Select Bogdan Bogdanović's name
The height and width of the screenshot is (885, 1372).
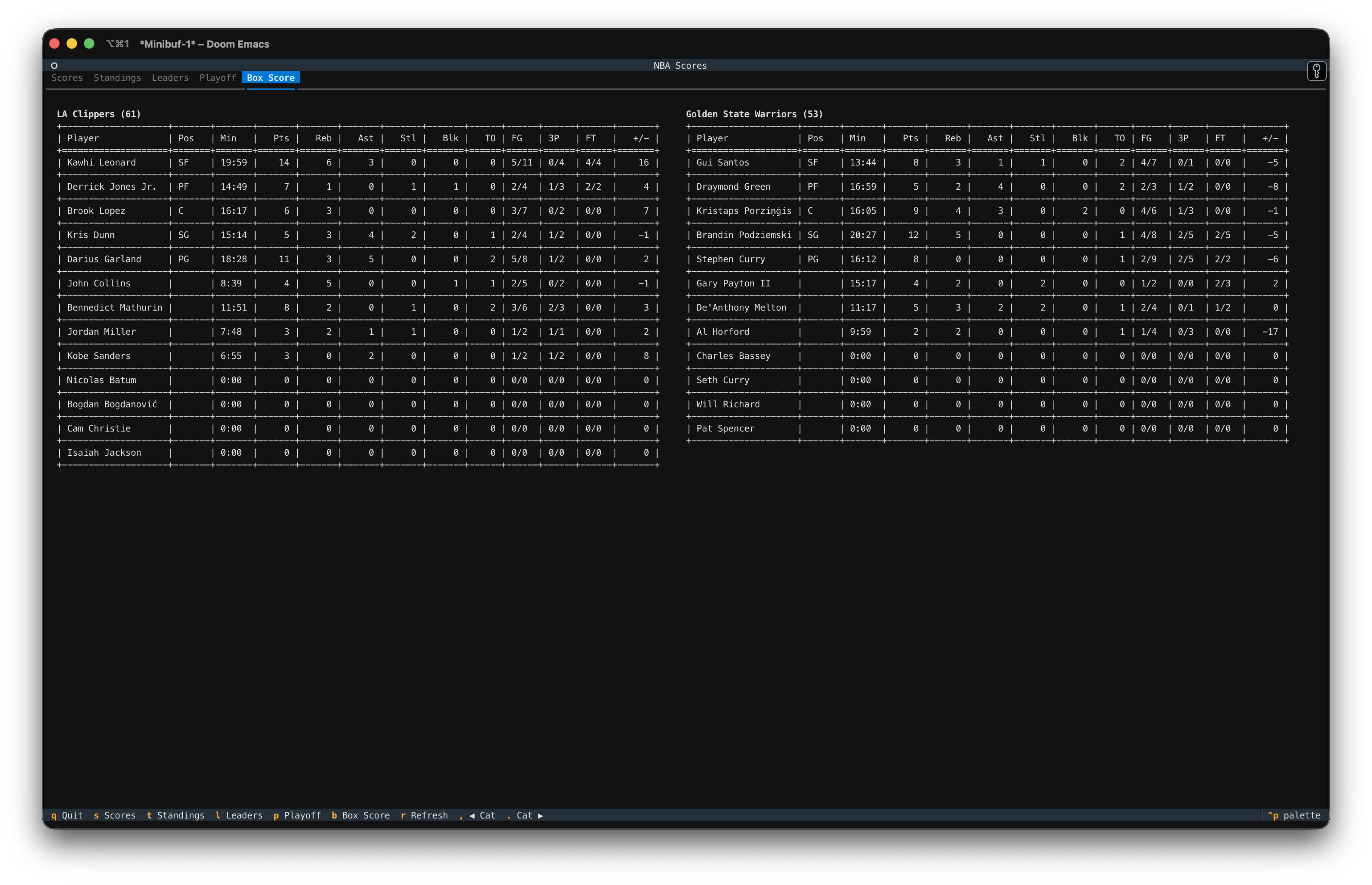(112, 404)
